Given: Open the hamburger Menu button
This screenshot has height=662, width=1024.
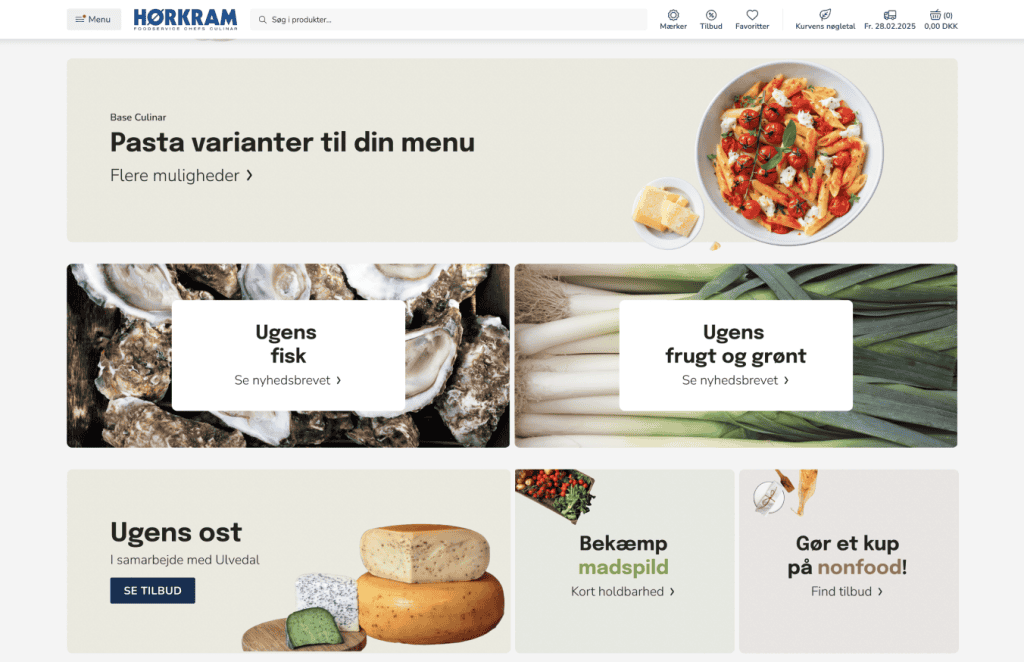Looking at the screenshot, I should (x=93, y=19).
